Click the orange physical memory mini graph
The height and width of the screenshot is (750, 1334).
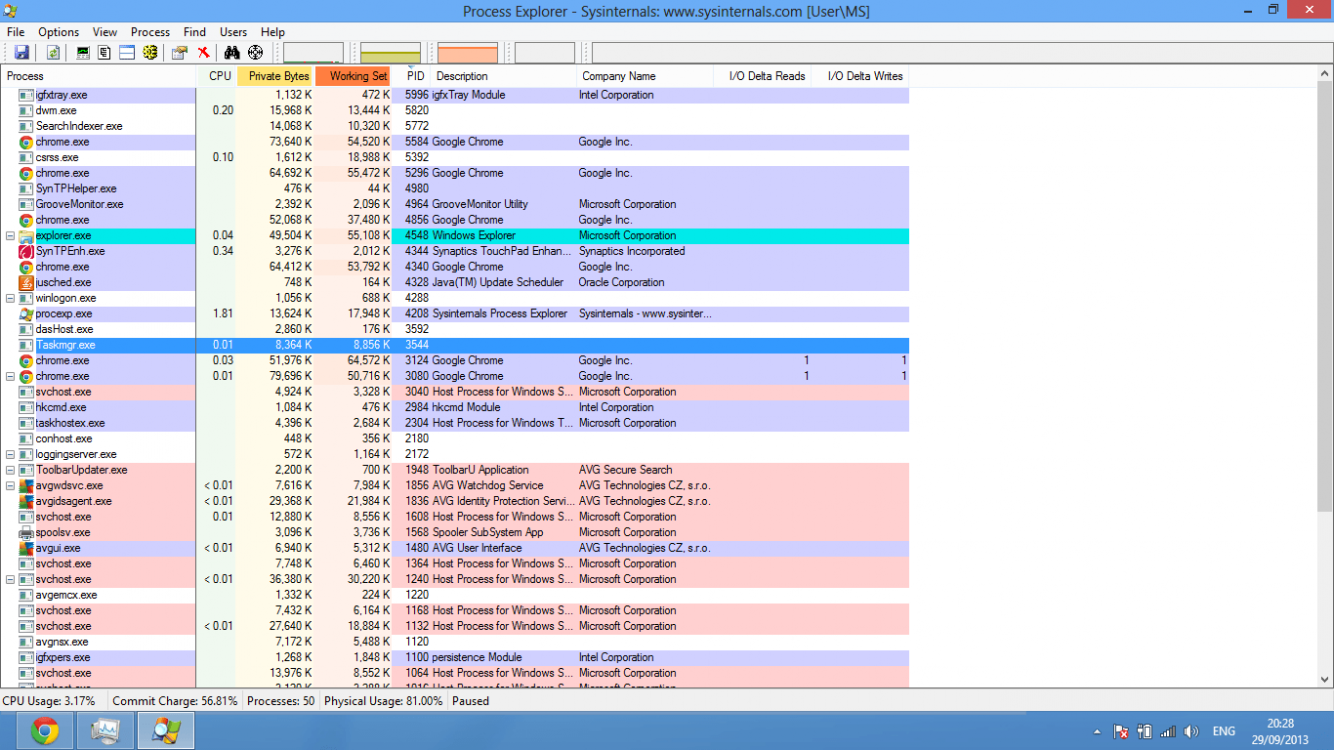point(467,53)
